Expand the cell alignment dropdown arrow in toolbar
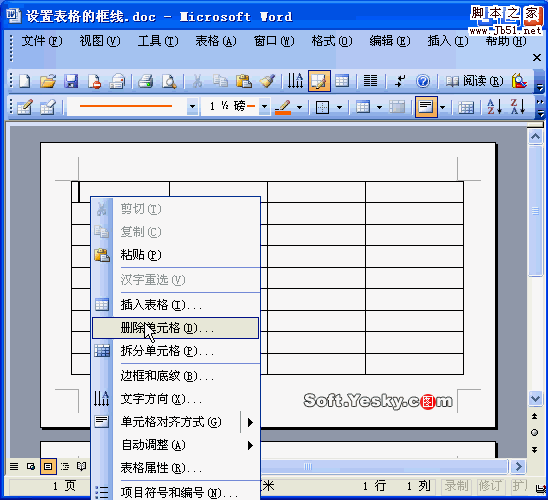 442,107
